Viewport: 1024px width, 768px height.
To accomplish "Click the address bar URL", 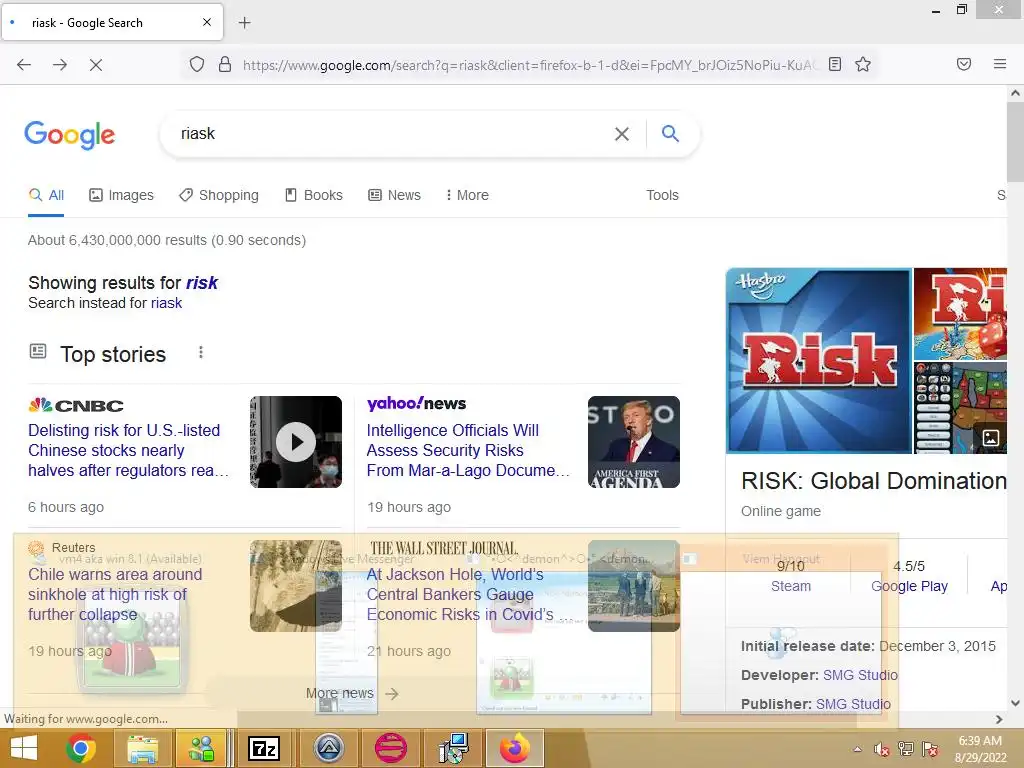I will pos(529,65).
